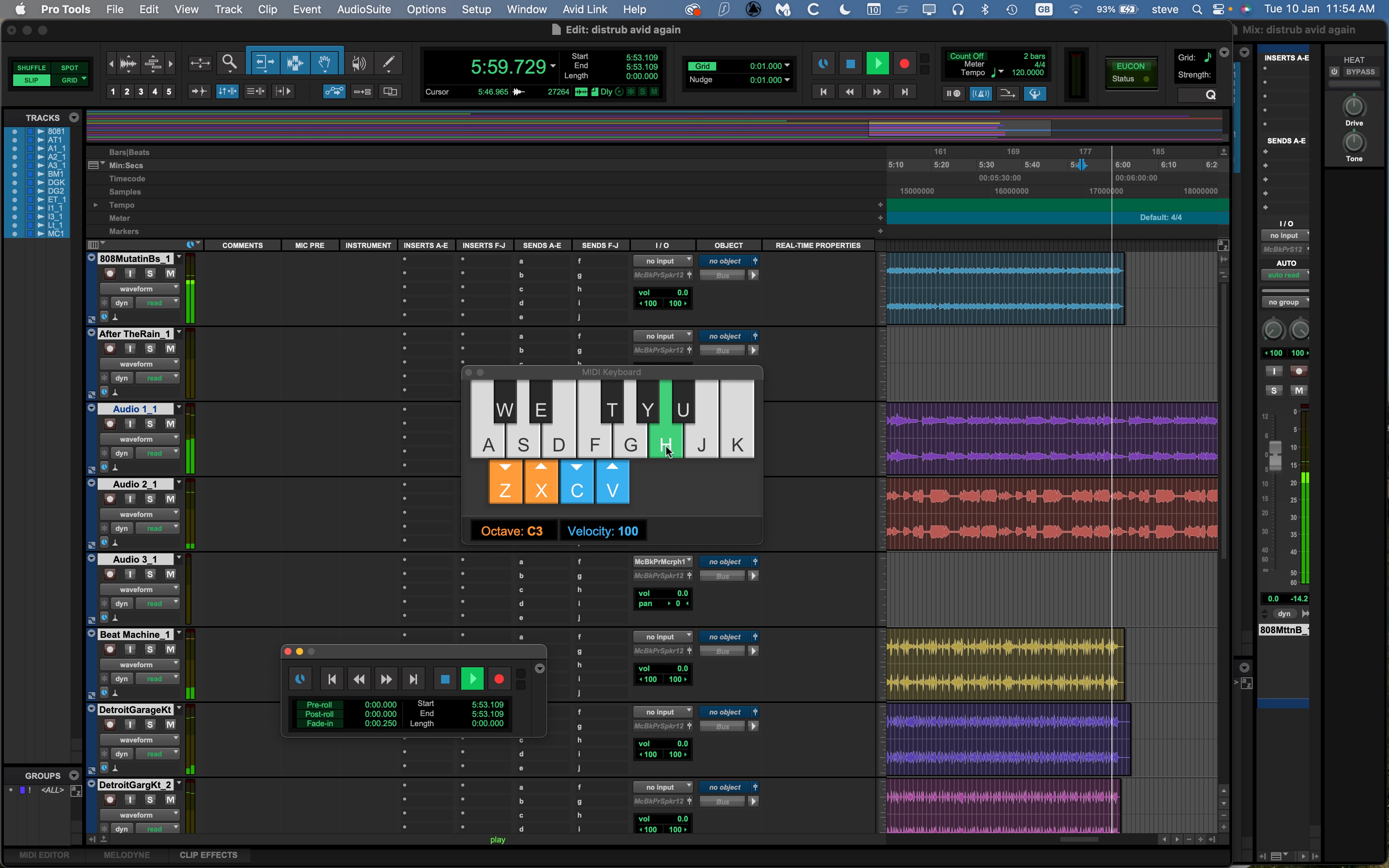
Task: Open the input selector on DetroitGarageKt track
Action: 663,711
